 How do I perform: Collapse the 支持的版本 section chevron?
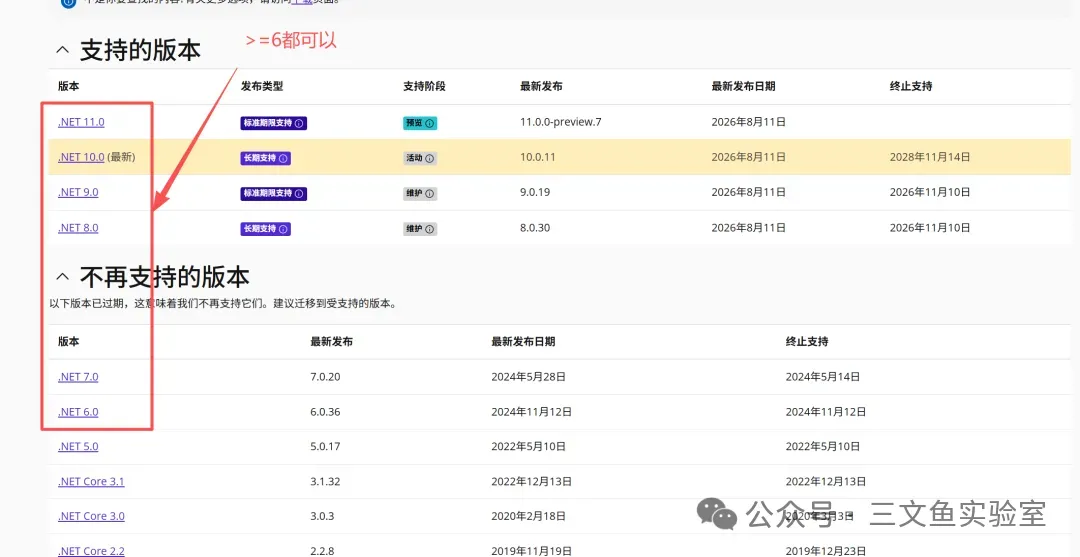tap(63, 50)
